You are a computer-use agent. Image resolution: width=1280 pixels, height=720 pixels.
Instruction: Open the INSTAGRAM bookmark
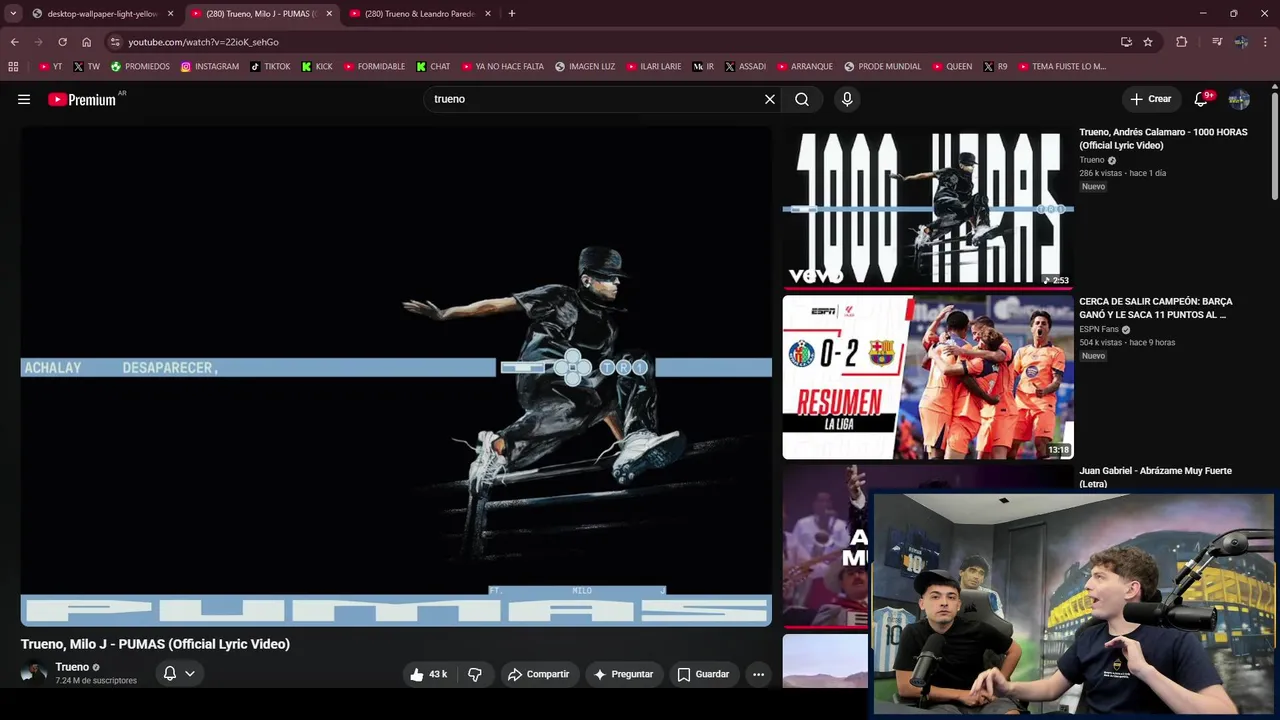[210, 67]
